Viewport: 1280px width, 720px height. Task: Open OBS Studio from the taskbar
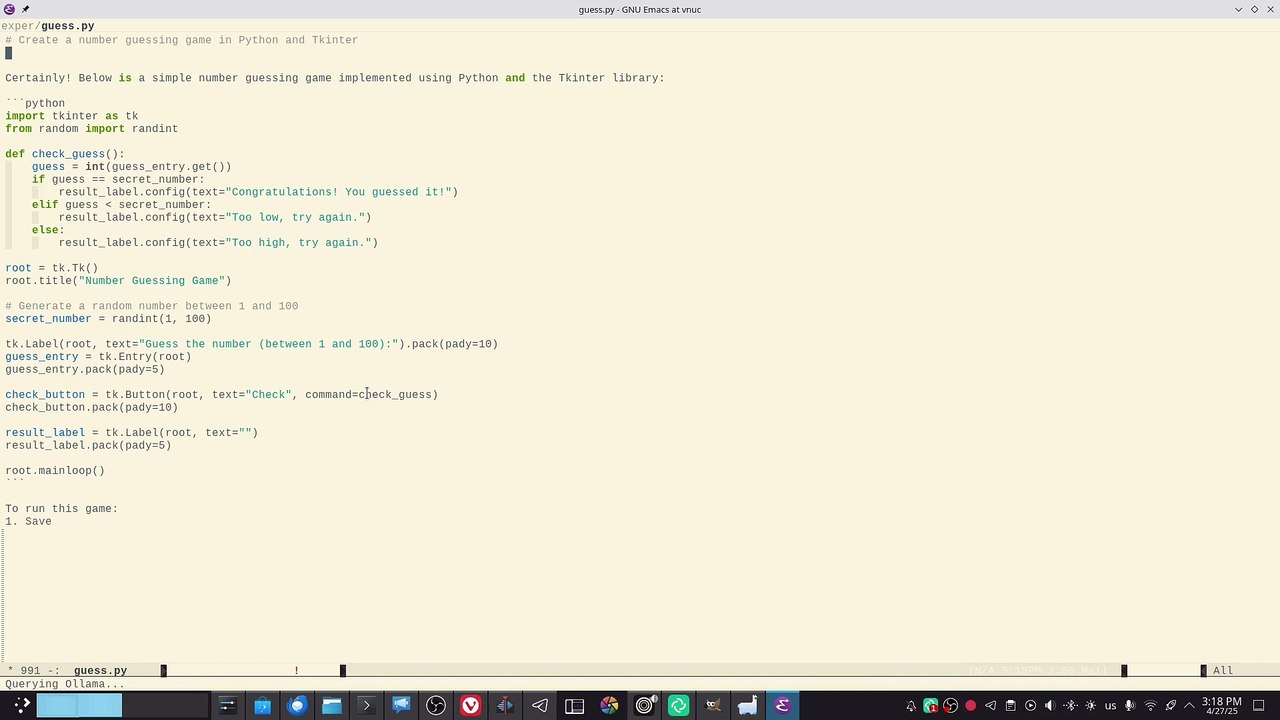[436, 706]
